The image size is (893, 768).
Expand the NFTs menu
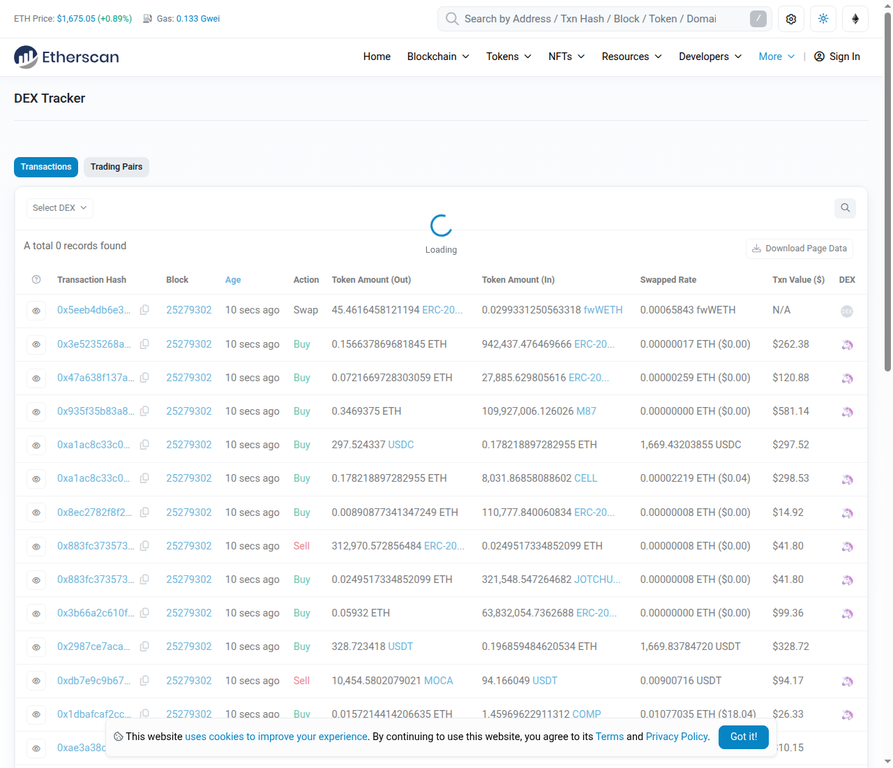pyautogui.click(x=567, y=56)
